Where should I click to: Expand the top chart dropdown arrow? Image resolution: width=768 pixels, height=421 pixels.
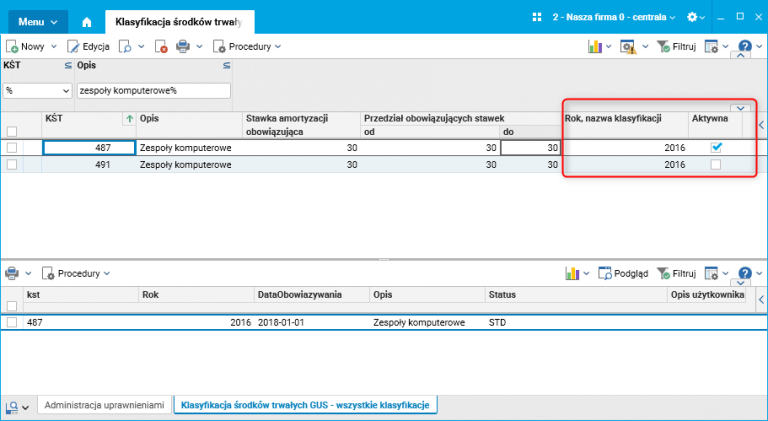(609, 47)
